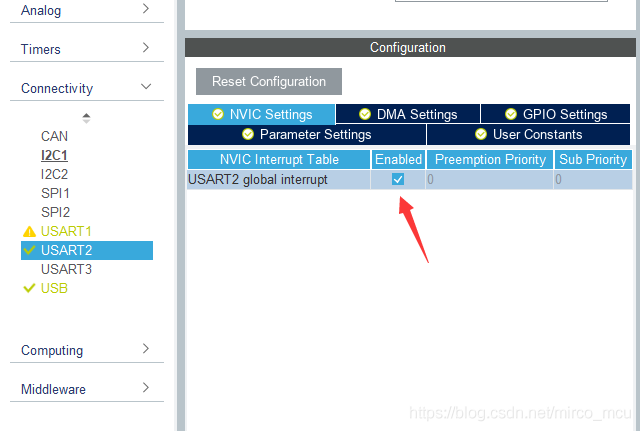
Task: Click the green check icon beside USART2
Action: point(29,250)
